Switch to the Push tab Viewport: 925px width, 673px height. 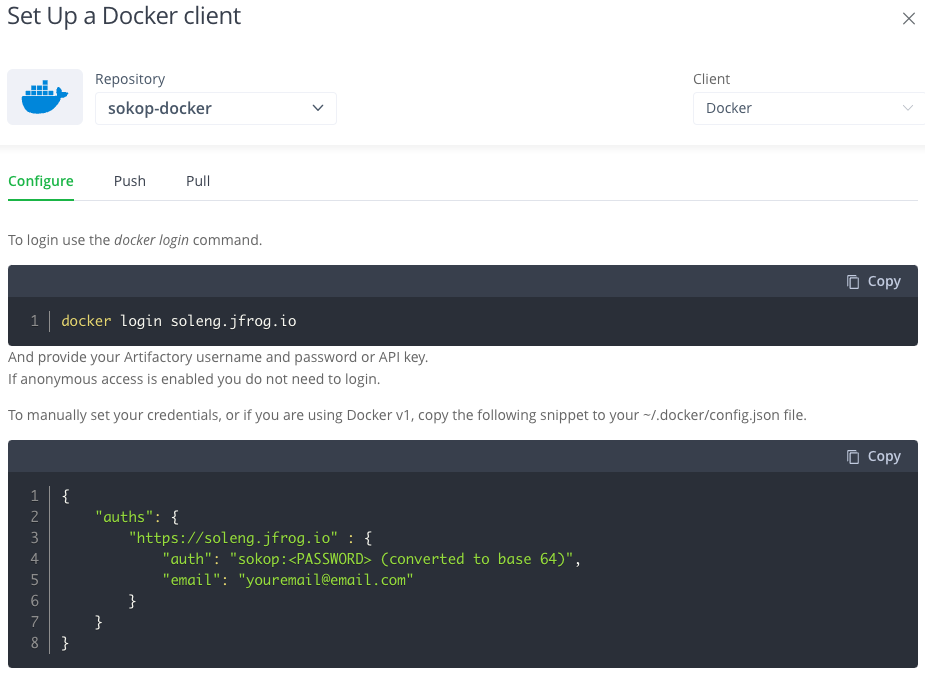pyautogui.click(x=130, y=181)
